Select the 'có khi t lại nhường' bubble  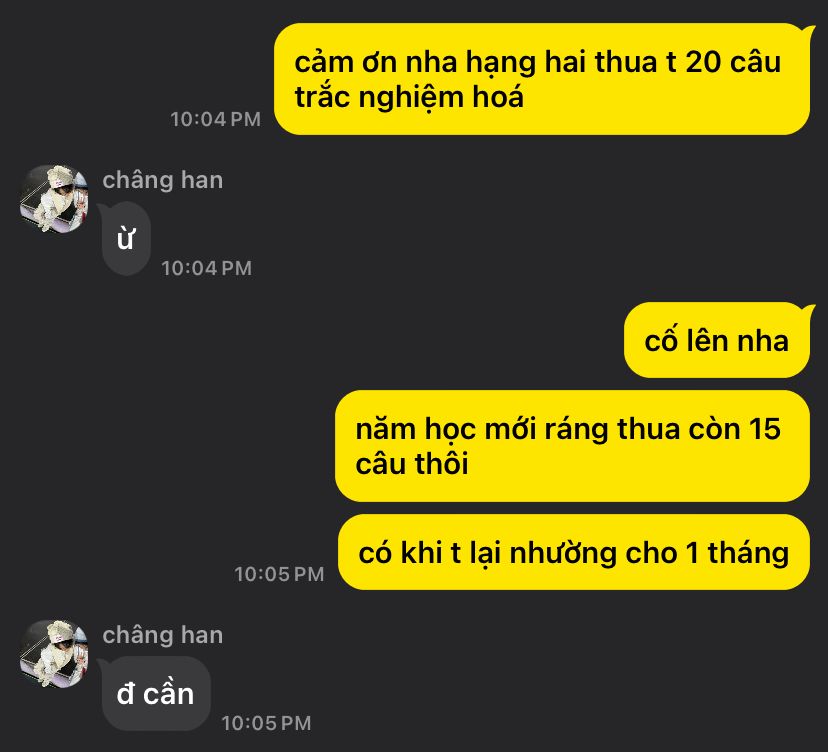point(574,552)
